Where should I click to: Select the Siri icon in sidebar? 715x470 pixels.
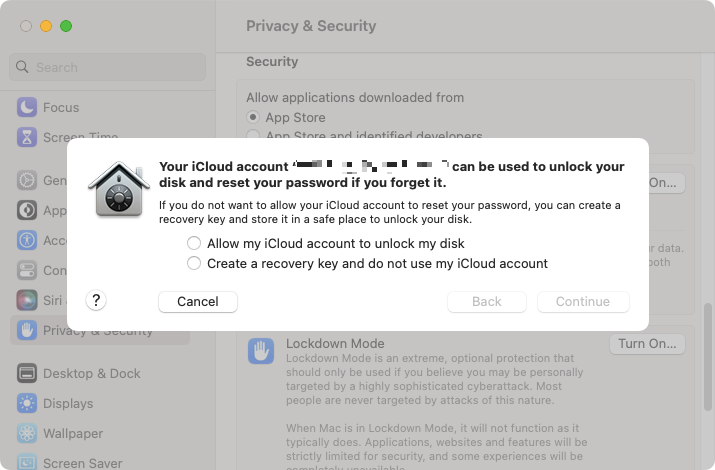(27, 300)
